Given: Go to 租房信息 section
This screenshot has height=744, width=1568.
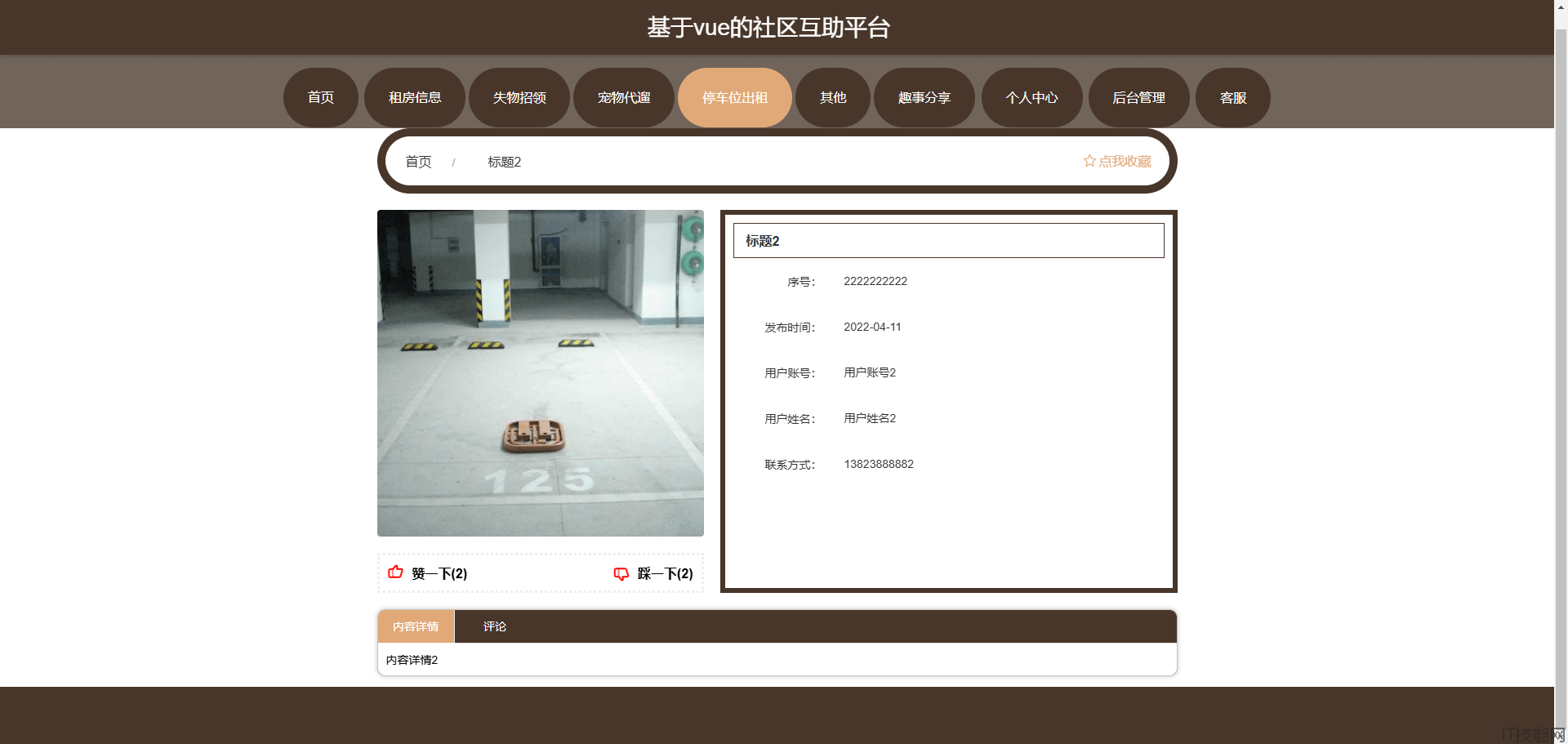Looking at the screenshot, I should (415, 97).
